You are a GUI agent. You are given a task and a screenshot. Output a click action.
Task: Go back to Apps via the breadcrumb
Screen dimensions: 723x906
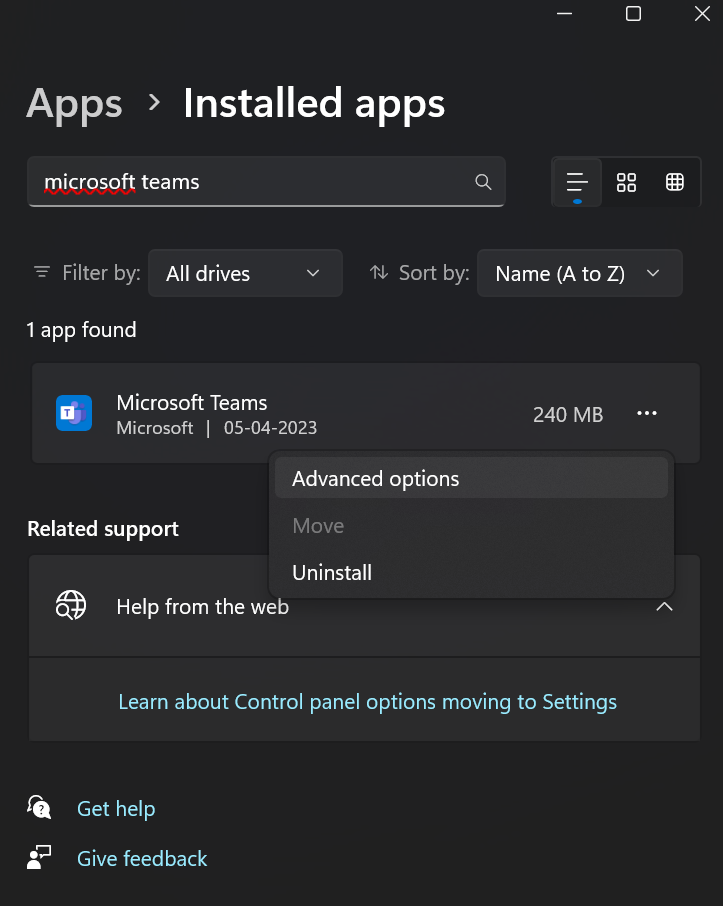click(x=74, y=104)
